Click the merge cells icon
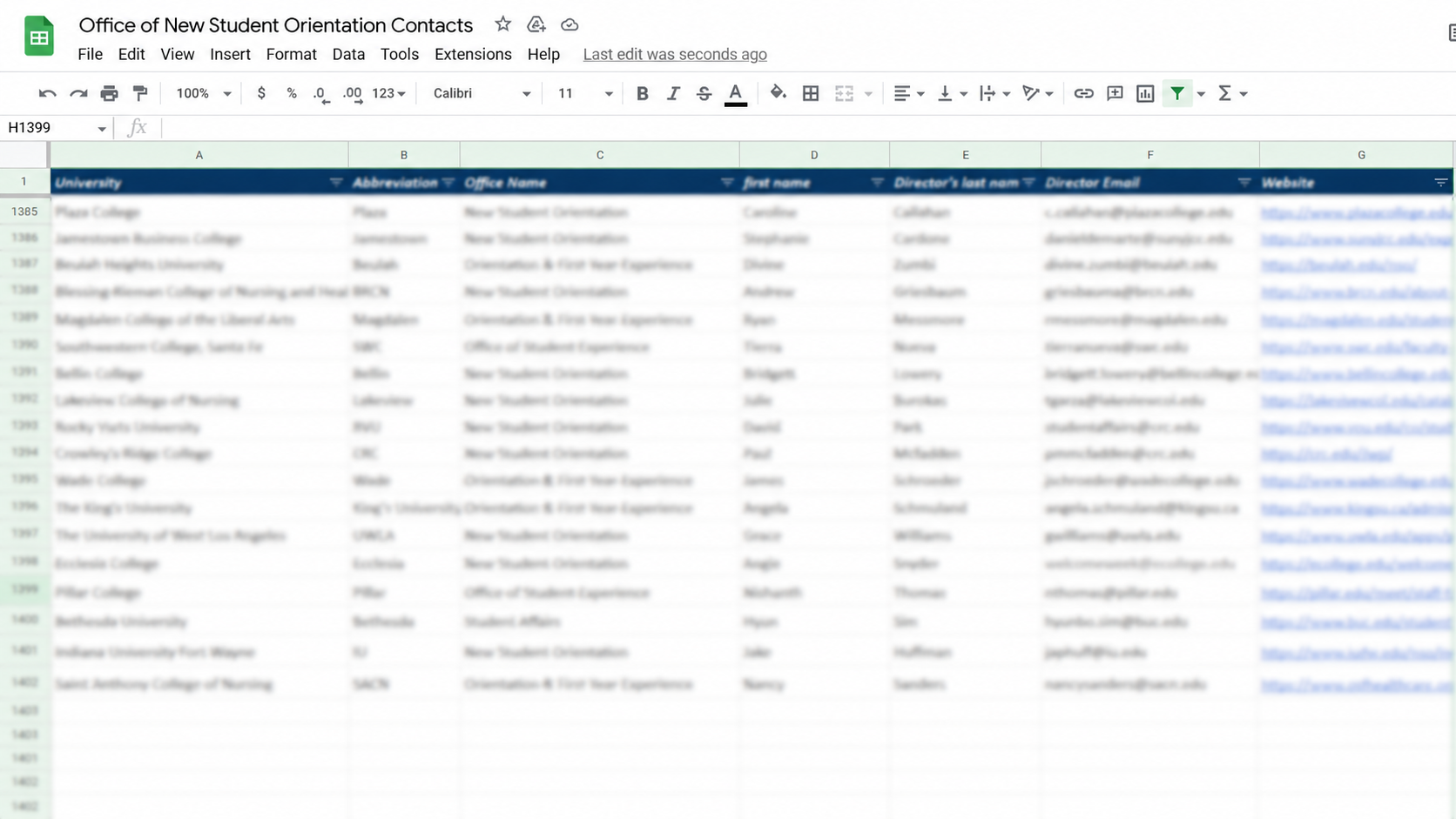The image size is (1456, 819). 844,93
